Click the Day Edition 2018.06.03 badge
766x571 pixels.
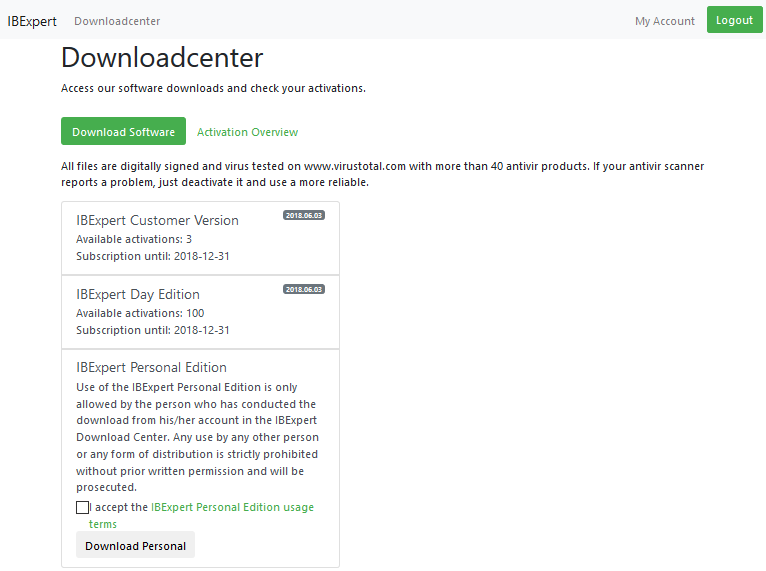[304, 290]
